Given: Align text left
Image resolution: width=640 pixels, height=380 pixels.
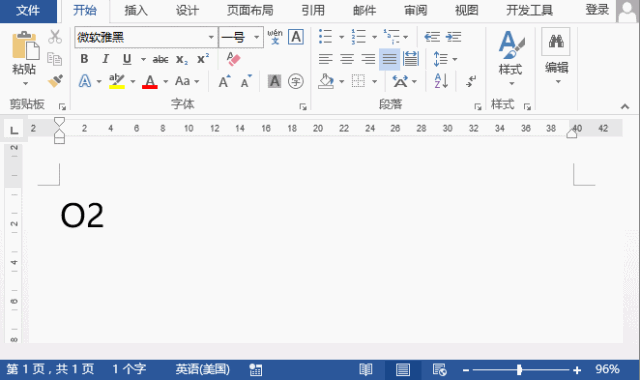Looking at the screenshot, I should pos(326,59).
